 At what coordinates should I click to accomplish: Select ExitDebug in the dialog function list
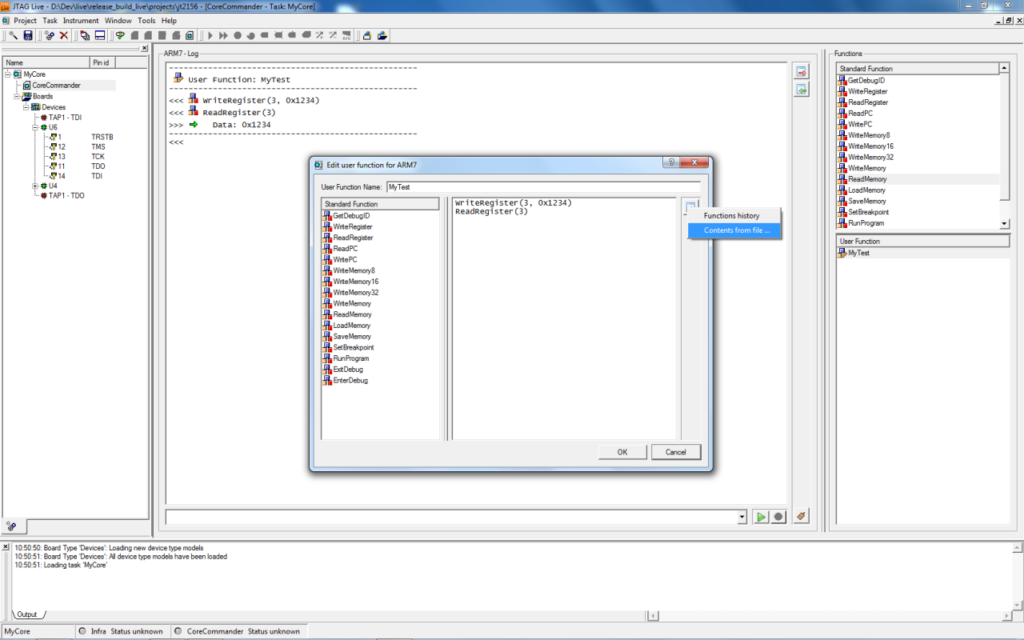click(348, 369)
